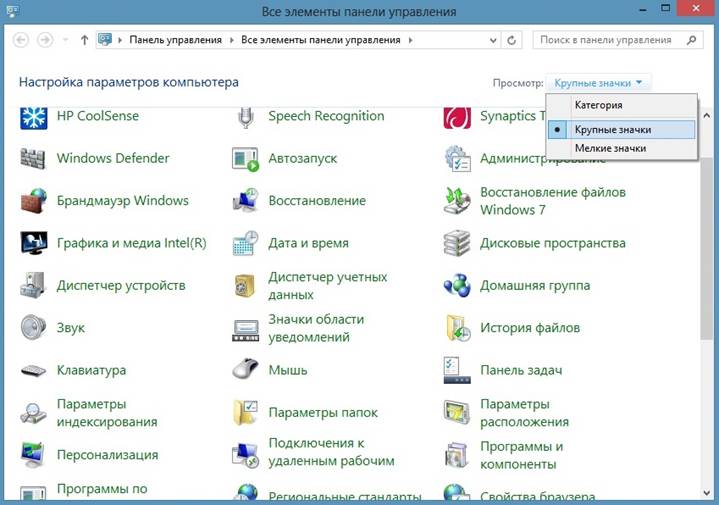Click the История файлов folder icon
This screenshot has width=719, height=505.
pyautogui.click(x=458, y=328)
